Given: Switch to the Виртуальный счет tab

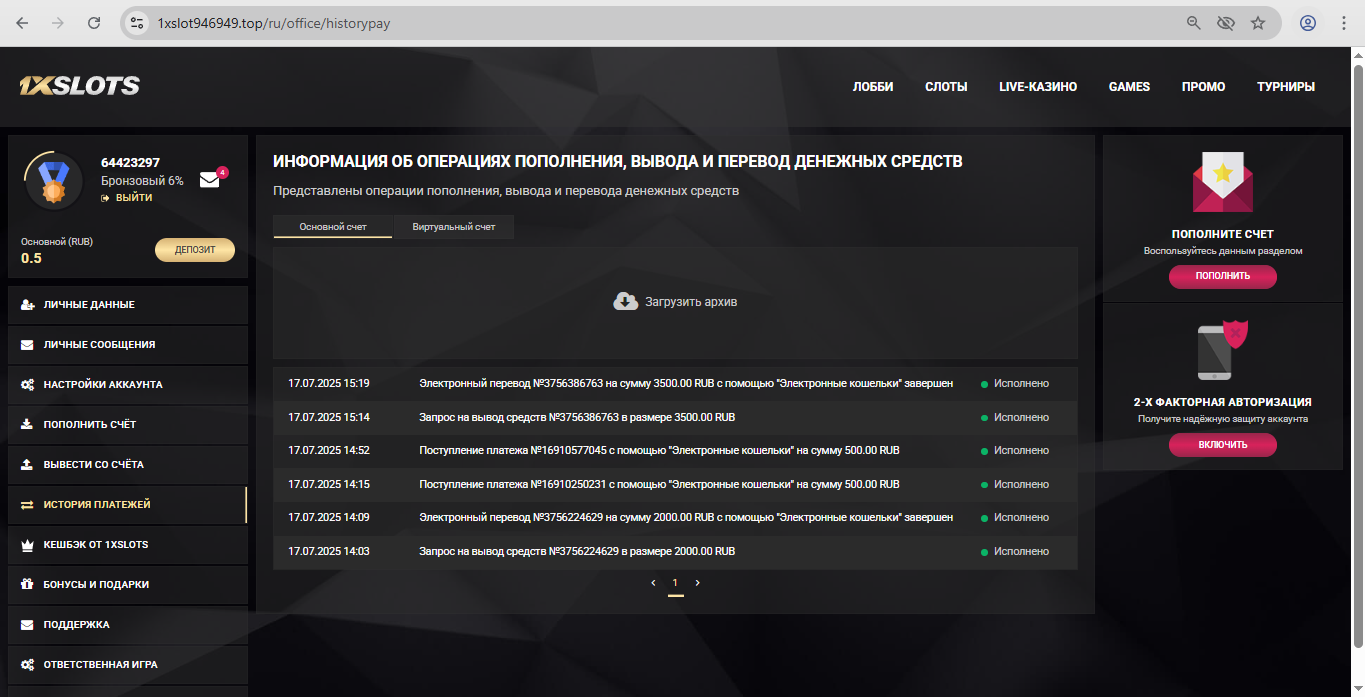Looking at the screenshot, I should tap(453, 227).
